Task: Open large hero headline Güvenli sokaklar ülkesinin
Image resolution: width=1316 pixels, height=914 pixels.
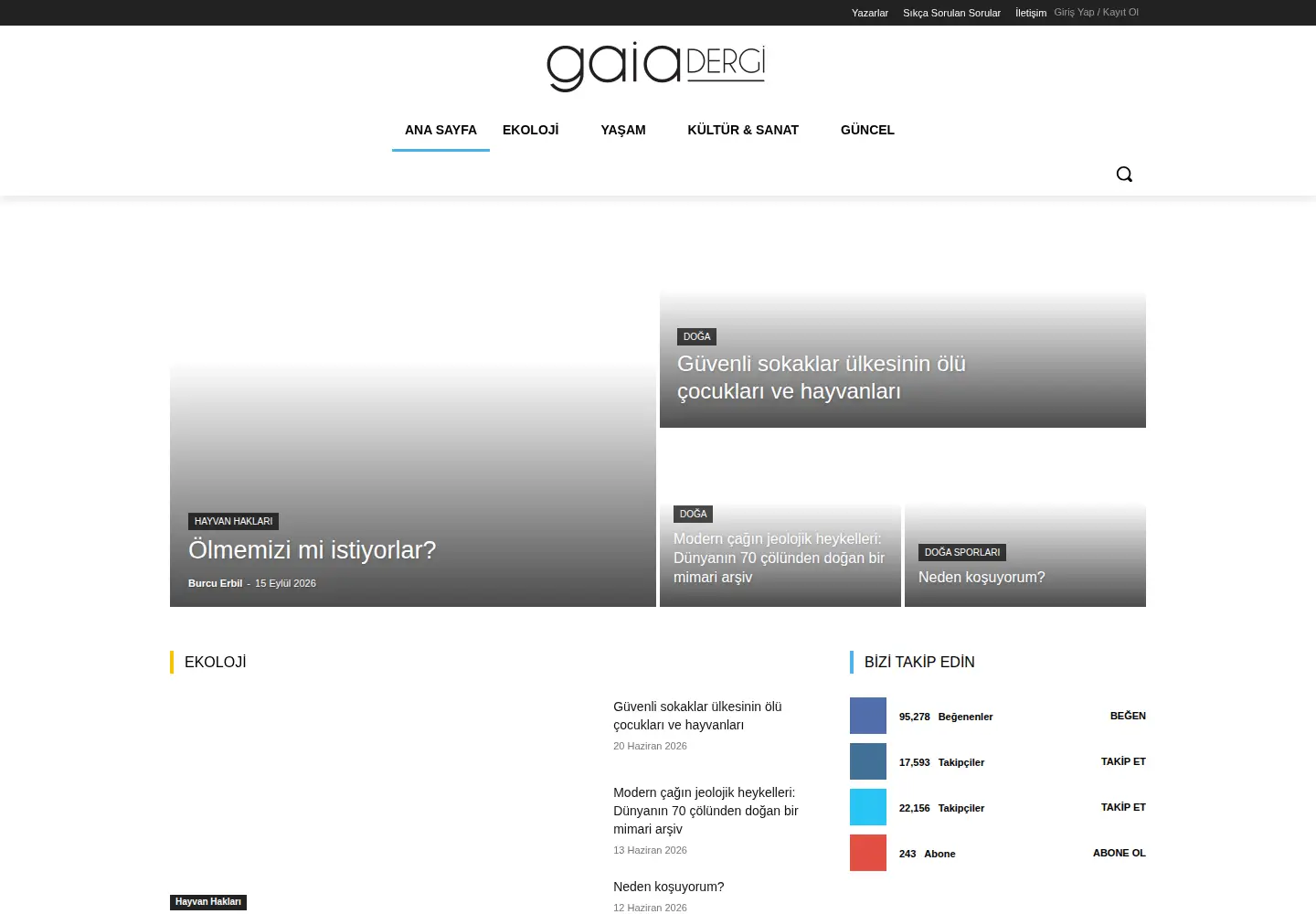Action: (822, 377)
